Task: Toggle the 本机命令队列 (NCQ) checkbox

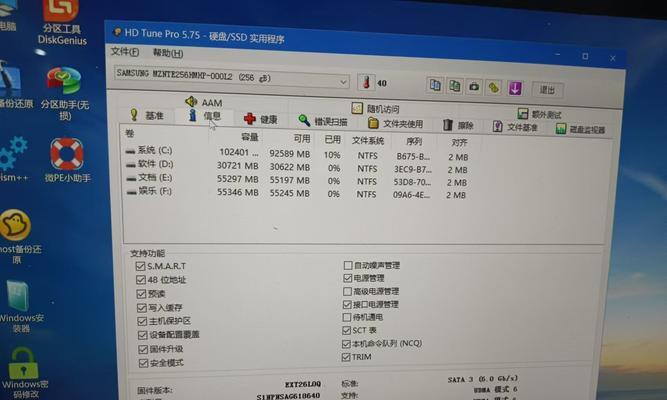Action: click(346, 343)
